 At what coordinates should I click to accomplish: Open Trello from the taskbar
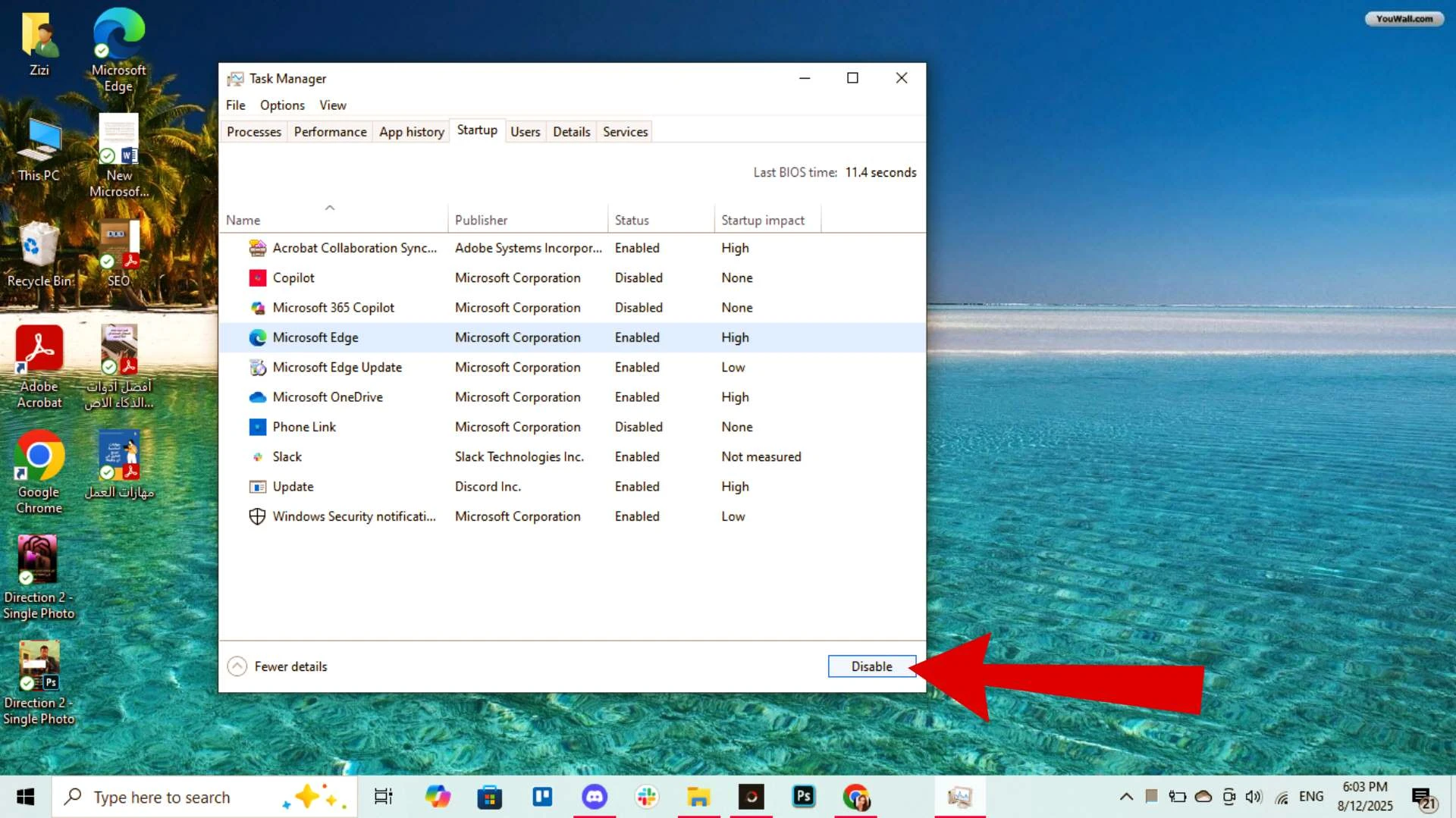pos(542,797)
